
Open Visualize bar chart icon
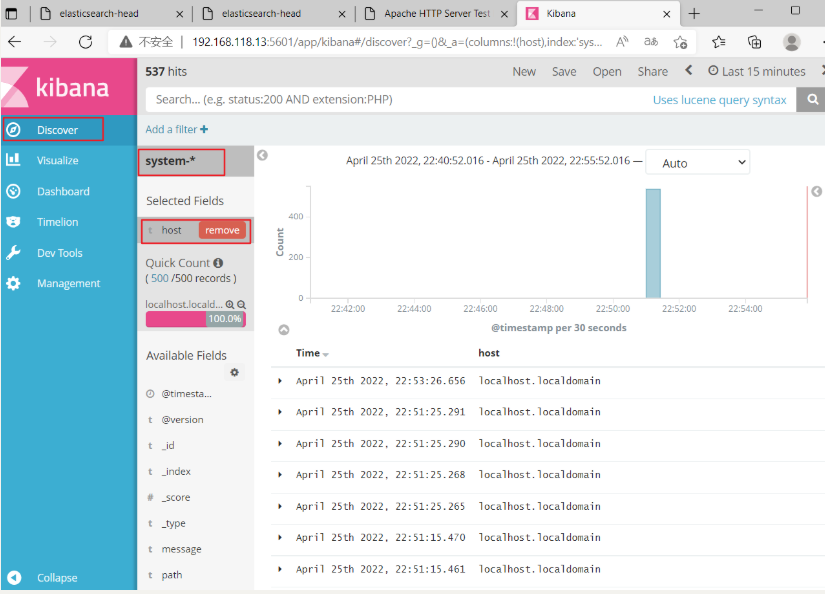click(13, 160)
